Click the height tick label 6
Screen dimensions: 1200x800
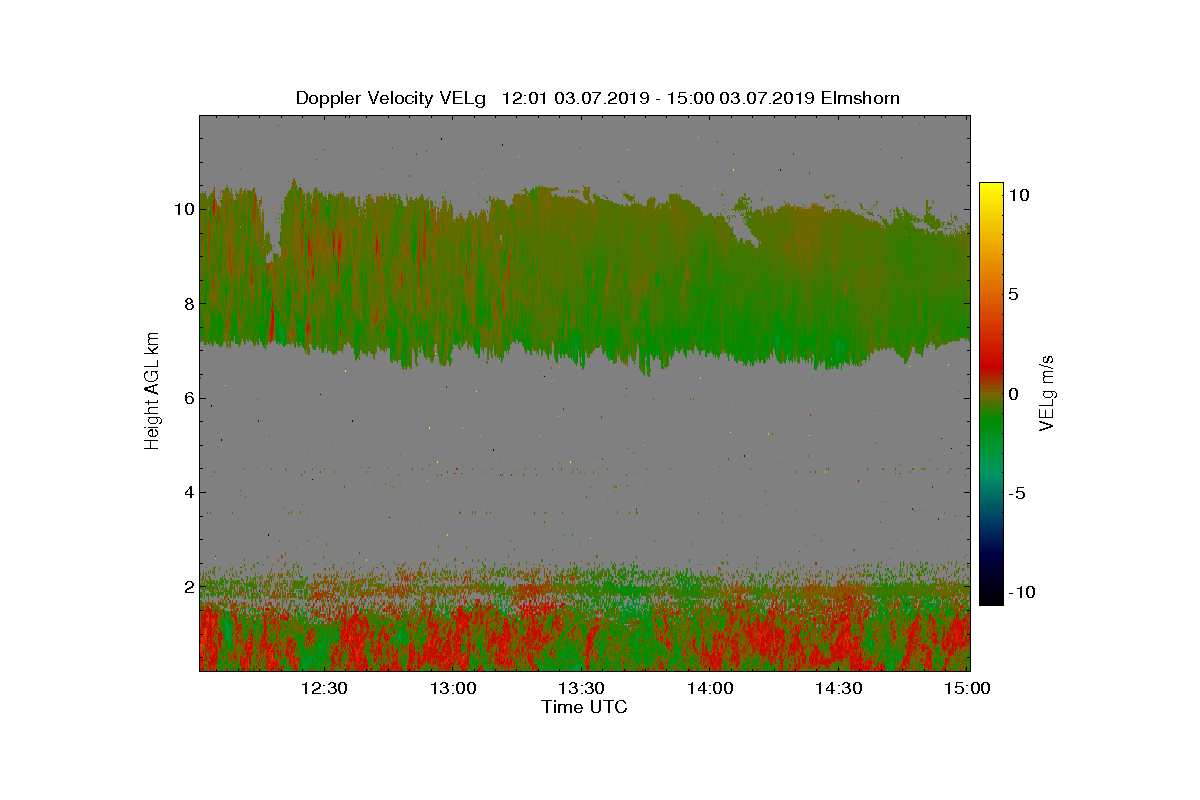click(x=187, y=398)
